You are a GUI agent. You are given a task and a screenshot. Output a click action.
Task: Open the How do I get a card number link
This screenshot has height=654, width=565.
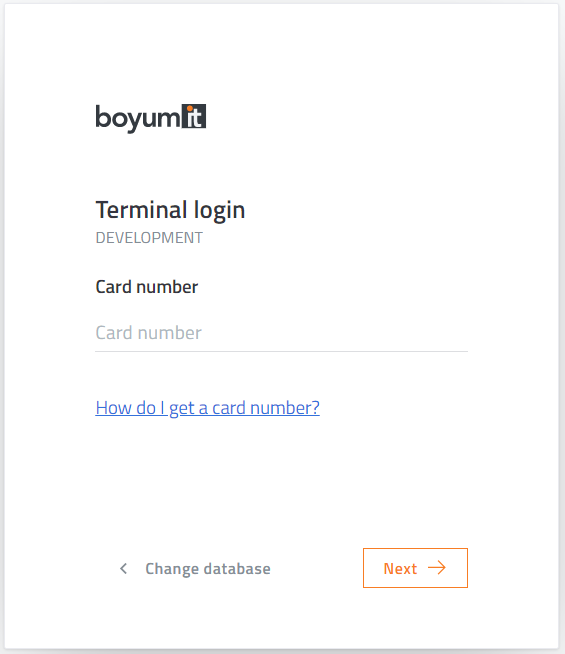click(207, 408)
